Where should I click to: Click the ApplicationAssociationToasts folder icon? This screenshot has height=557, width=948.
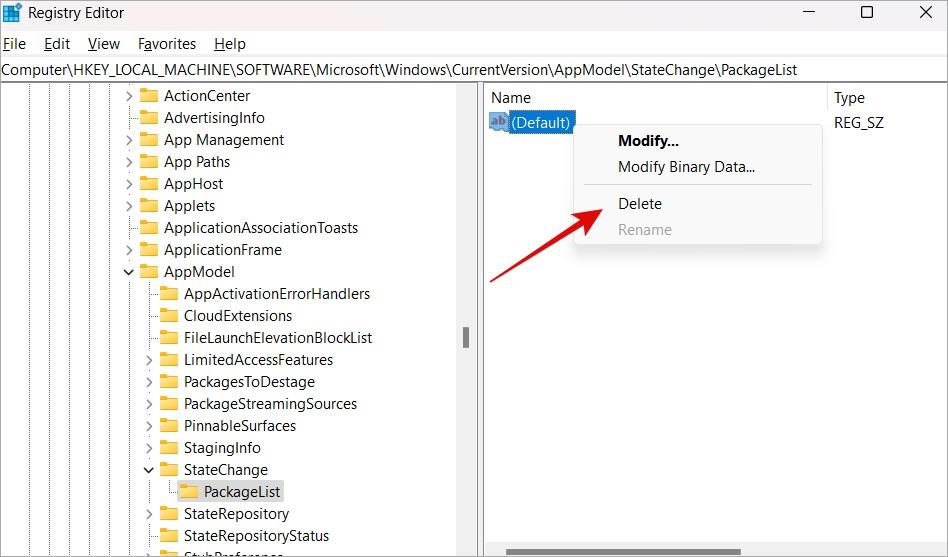pos(149,227)
